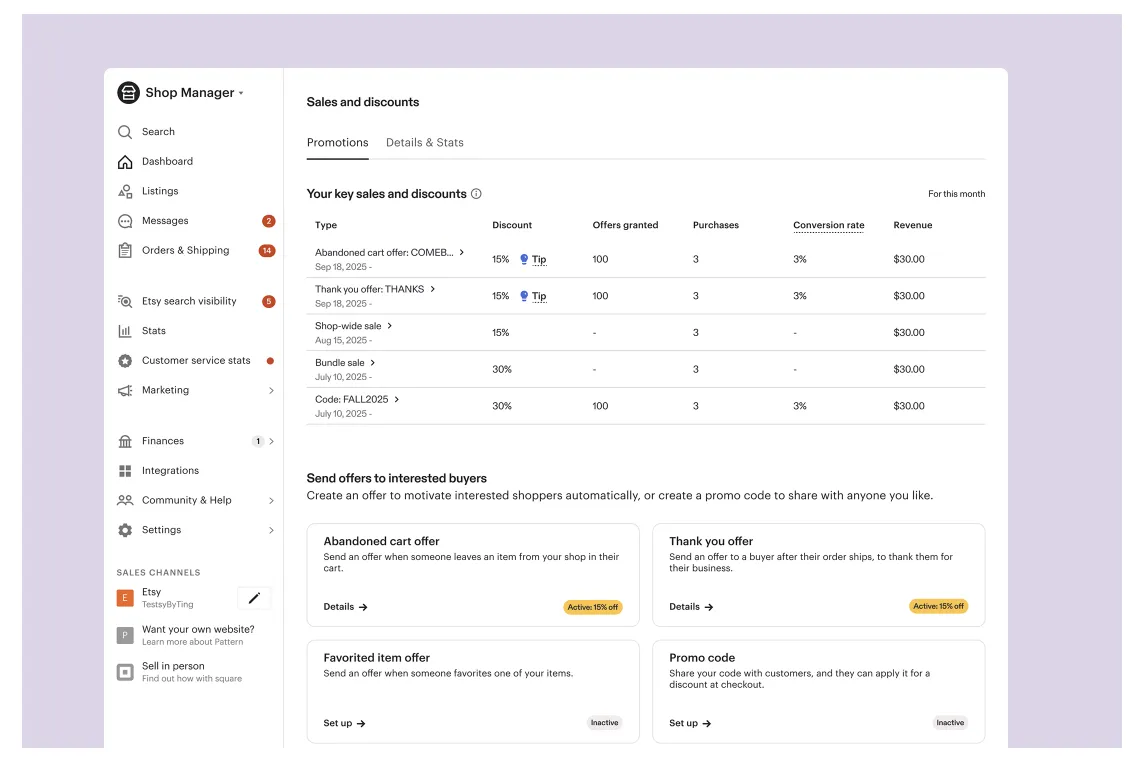This screenshot has width=1142, height=760.
Task: Click the Search magnifier icon in sidebar
Action: coord(125,132)
